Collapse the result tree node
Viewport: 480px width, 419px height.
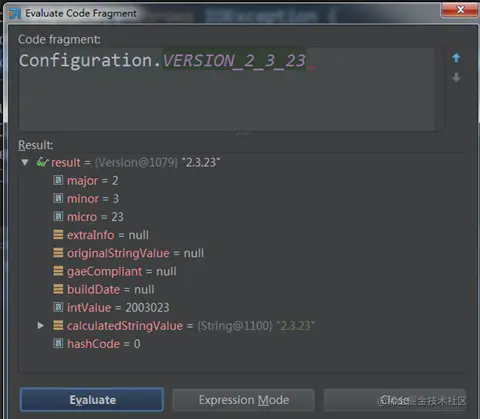25,162
